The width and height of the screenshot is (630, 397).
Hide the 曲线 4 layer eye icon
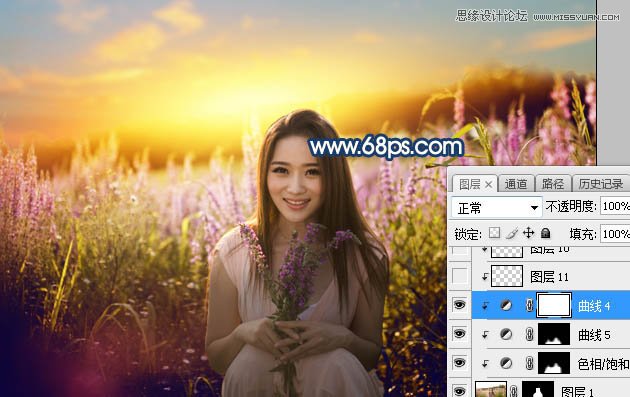[x=460, y=305]
